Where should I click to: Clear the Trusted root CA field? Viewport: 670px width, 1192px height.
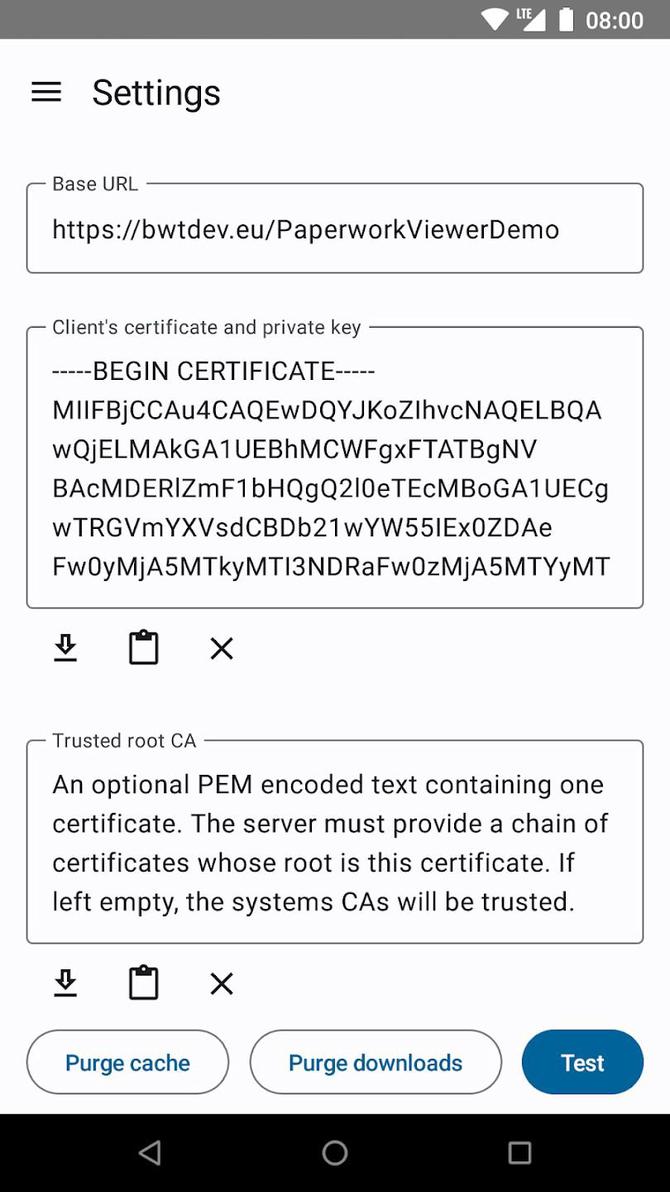click(x=221, y=982)
